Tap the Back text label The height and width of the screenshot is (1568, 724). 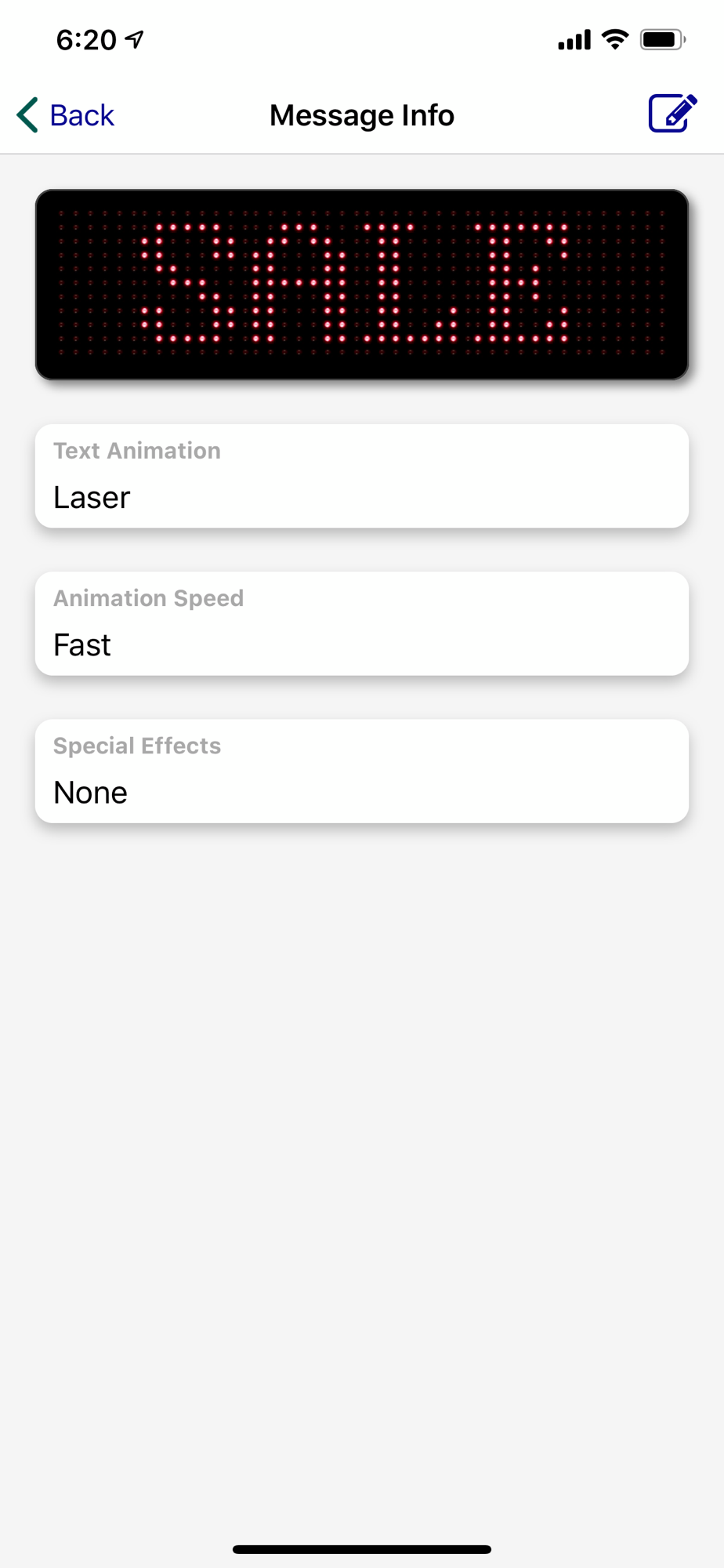coord(81,115)
